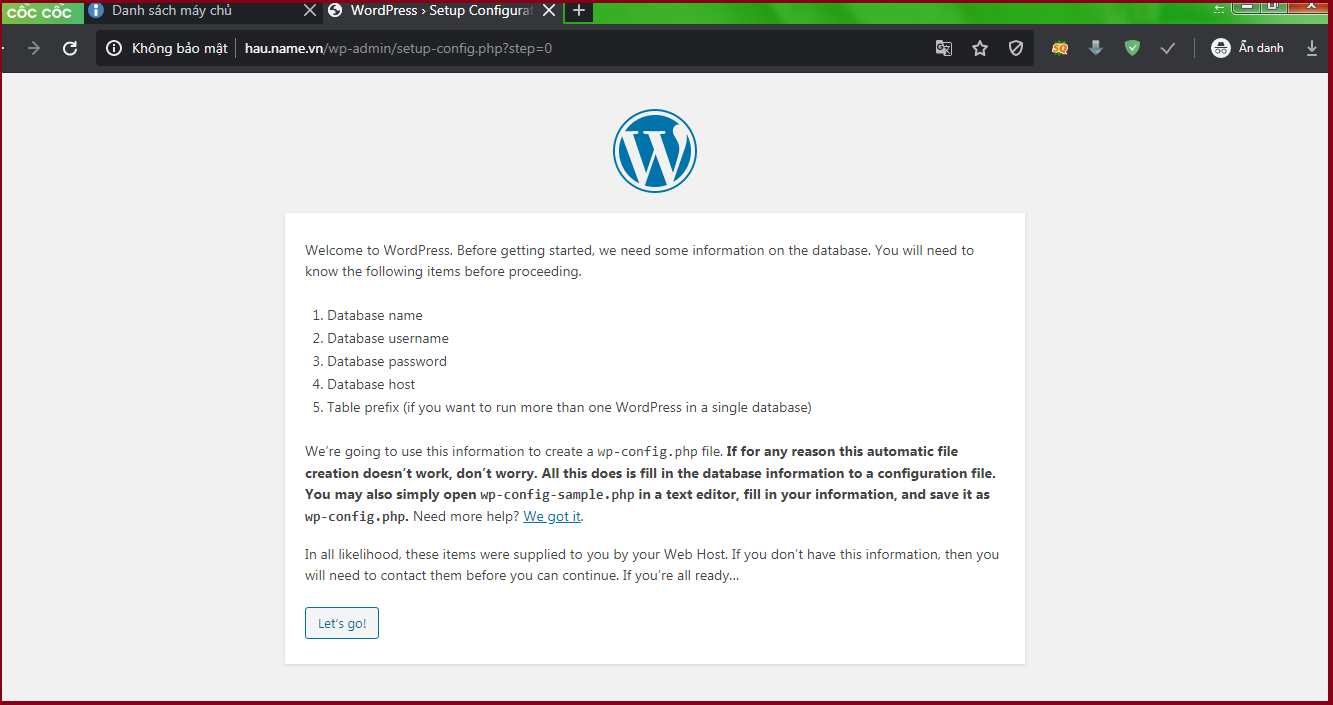1333x705 pixels.
Task: Click the text "Database name"
Action: pos(375,315)
